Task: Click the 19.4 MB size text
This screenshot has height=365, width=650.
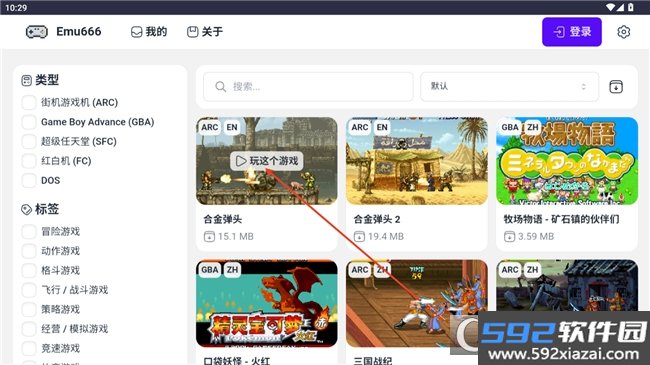Action: point(386,236)
